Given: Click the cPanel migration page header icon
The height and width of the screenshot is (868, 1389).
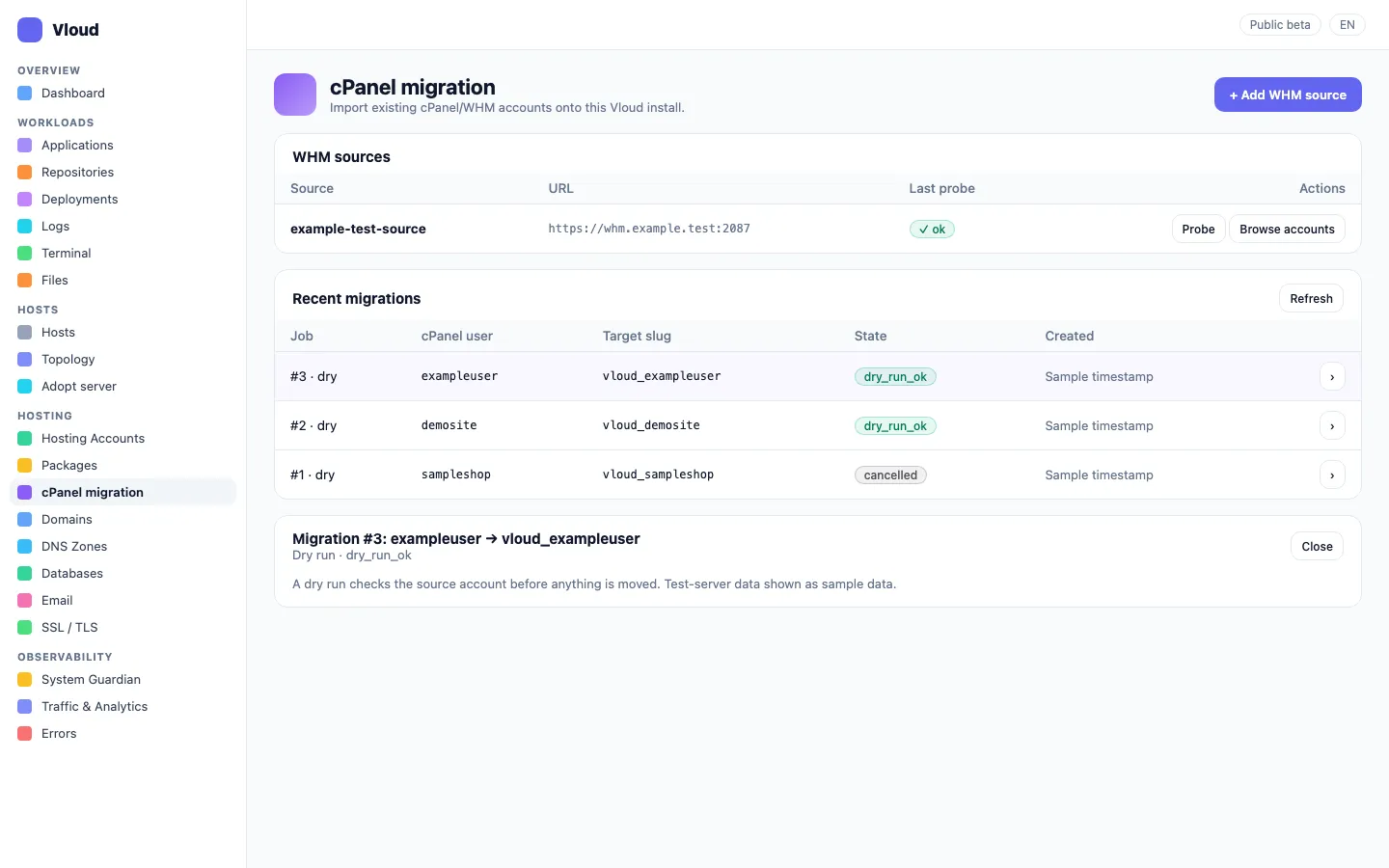Looking at the screenshot, I should click(295, 95).
